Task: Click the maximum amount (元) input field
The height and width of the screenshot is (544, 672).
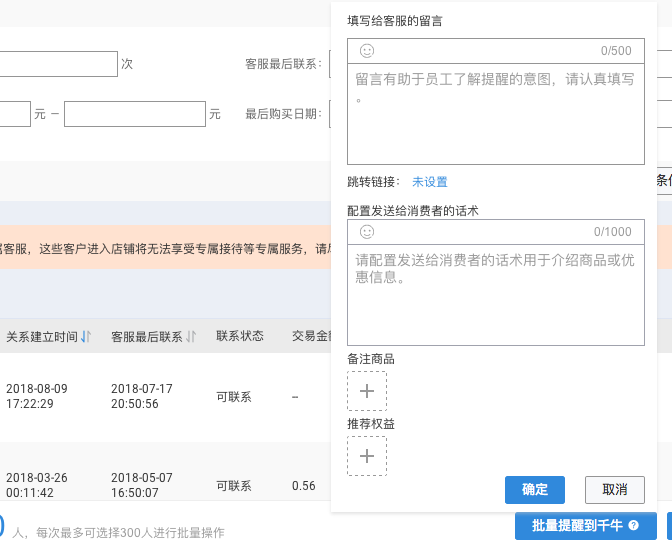Action: tap(135, 114)
